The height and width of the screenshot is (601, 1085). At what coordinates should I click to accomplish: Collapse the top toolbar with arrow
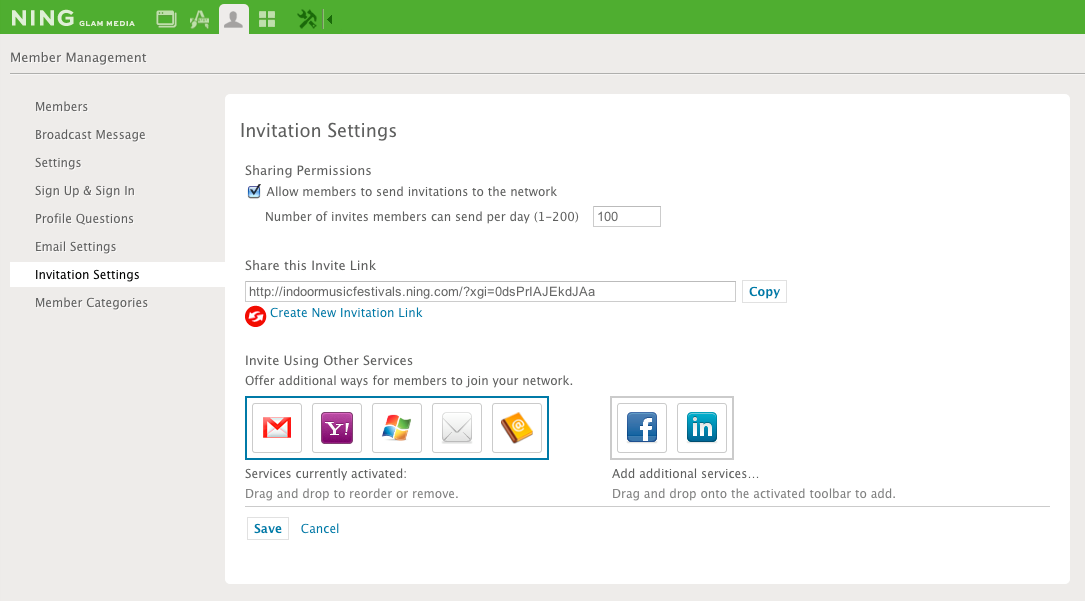tap(329, 18)
